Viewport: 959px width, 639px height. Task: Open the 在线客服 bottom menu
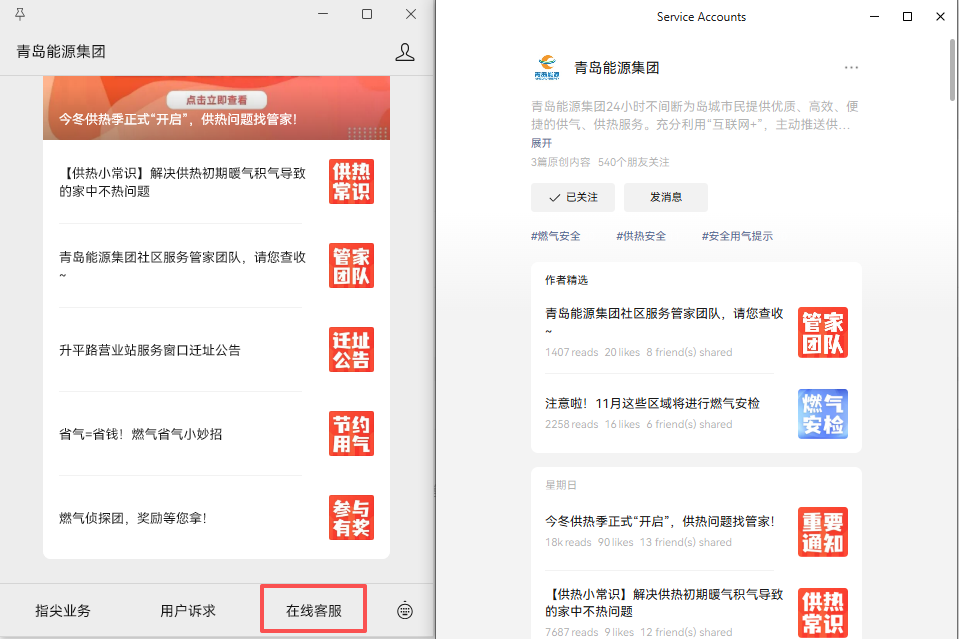(314, 610)
